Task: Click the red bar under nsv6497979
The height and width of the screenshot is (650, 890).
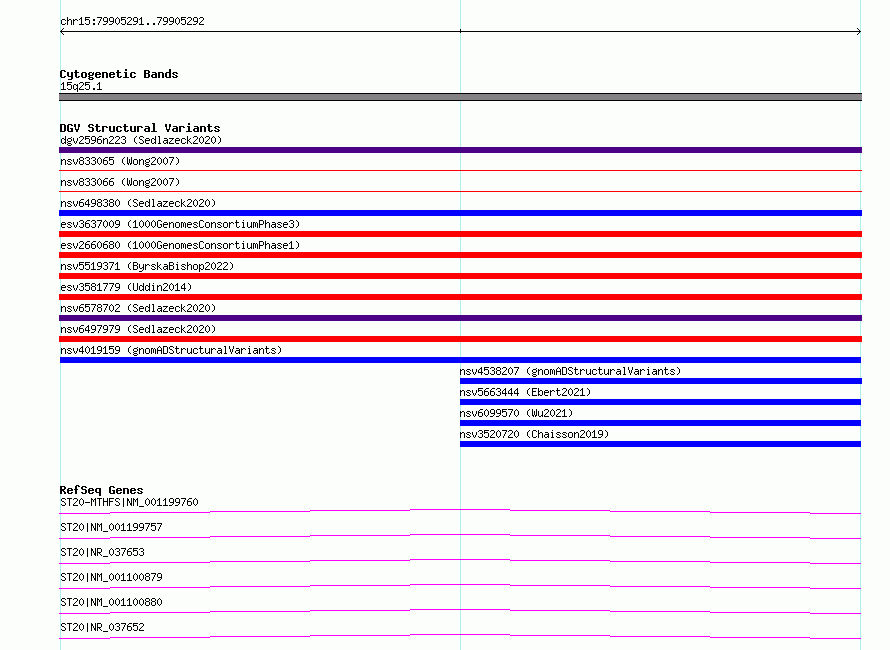Action: pos(460,339)
